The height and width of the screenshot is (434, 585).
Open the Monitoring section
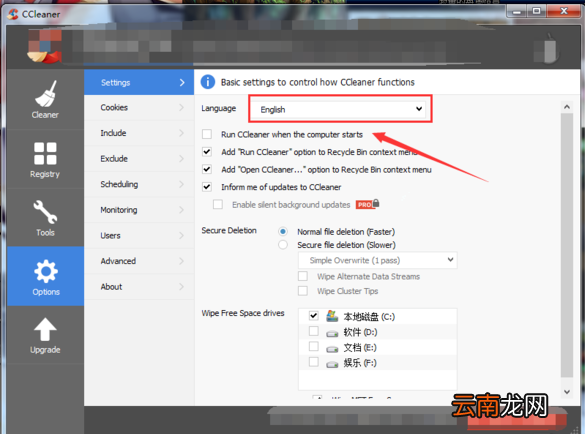coord(139,210)
